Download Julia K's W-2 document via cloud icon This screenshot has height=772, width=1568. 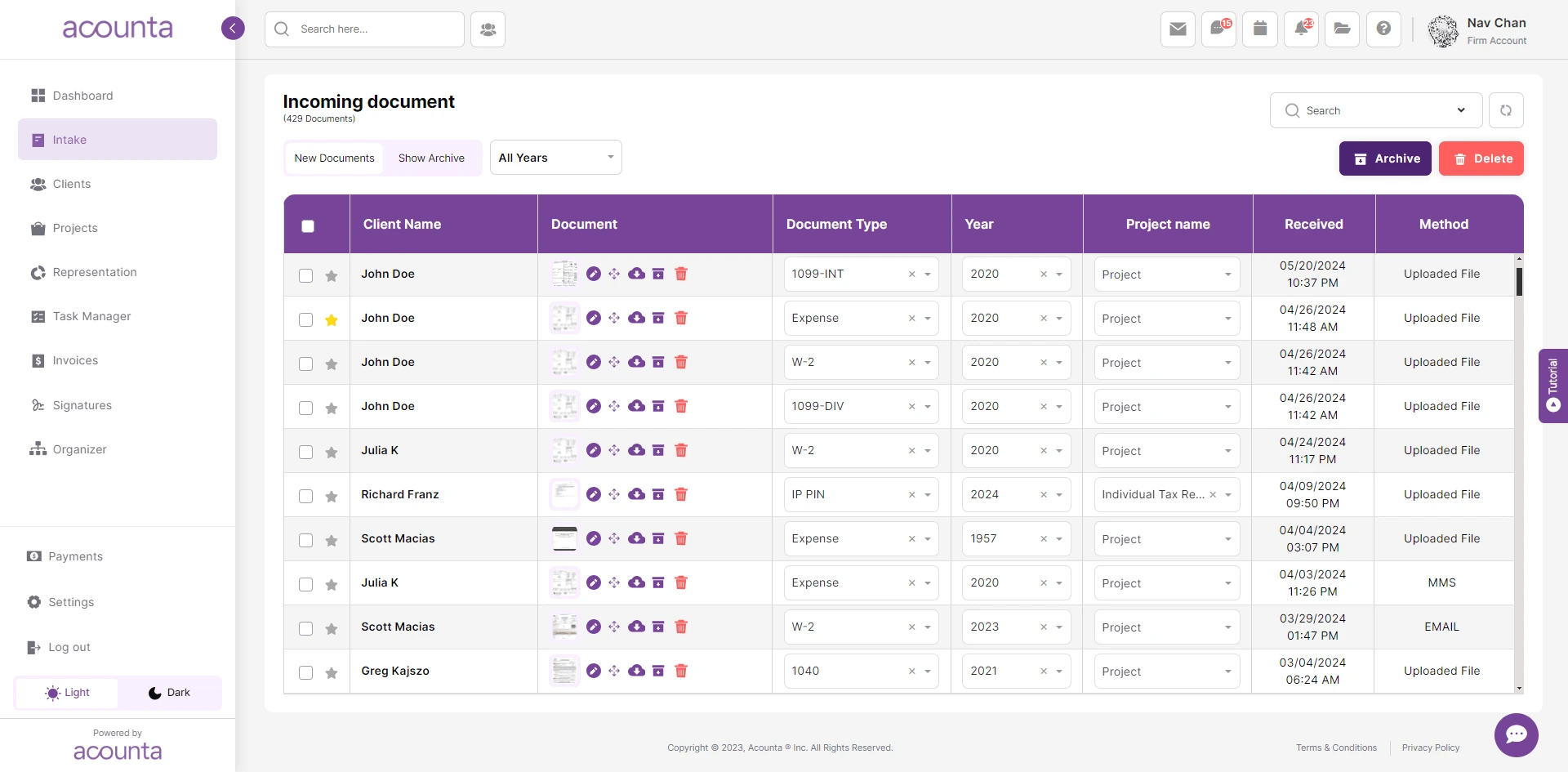click(x=636, y=450)
